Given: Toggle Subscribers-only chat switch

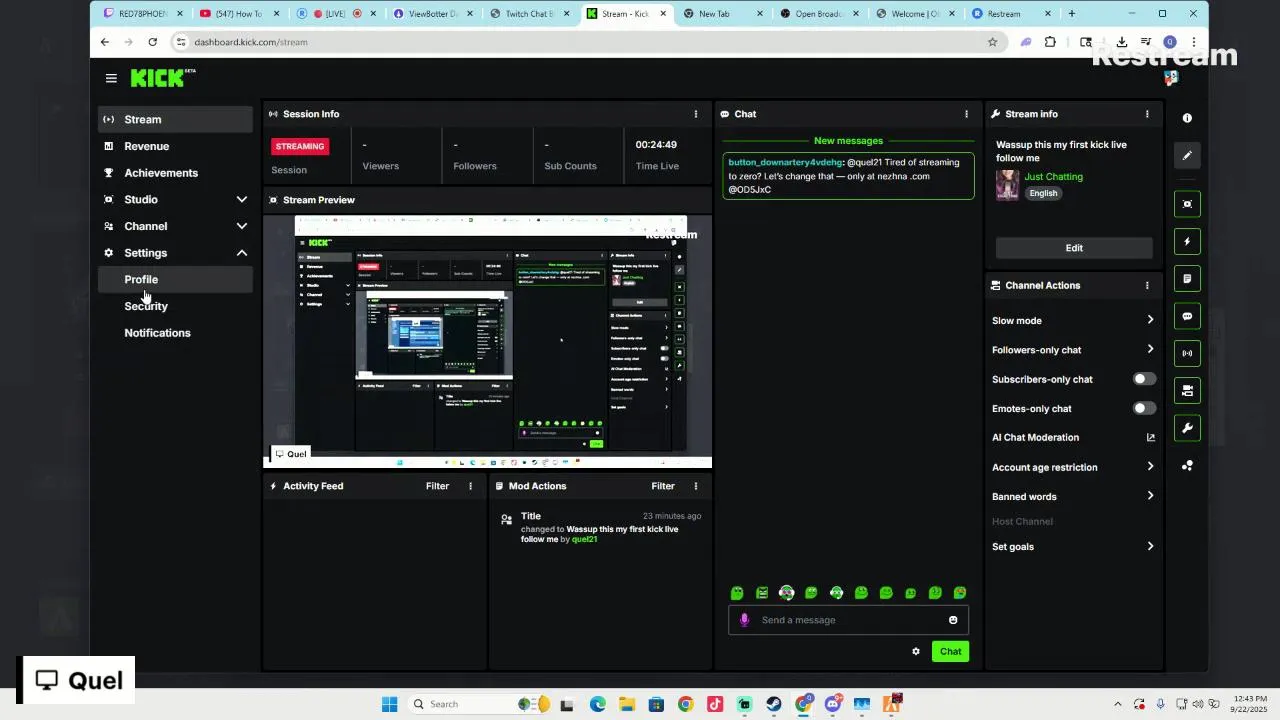Looking at the screenshot, I should 1144,379.
